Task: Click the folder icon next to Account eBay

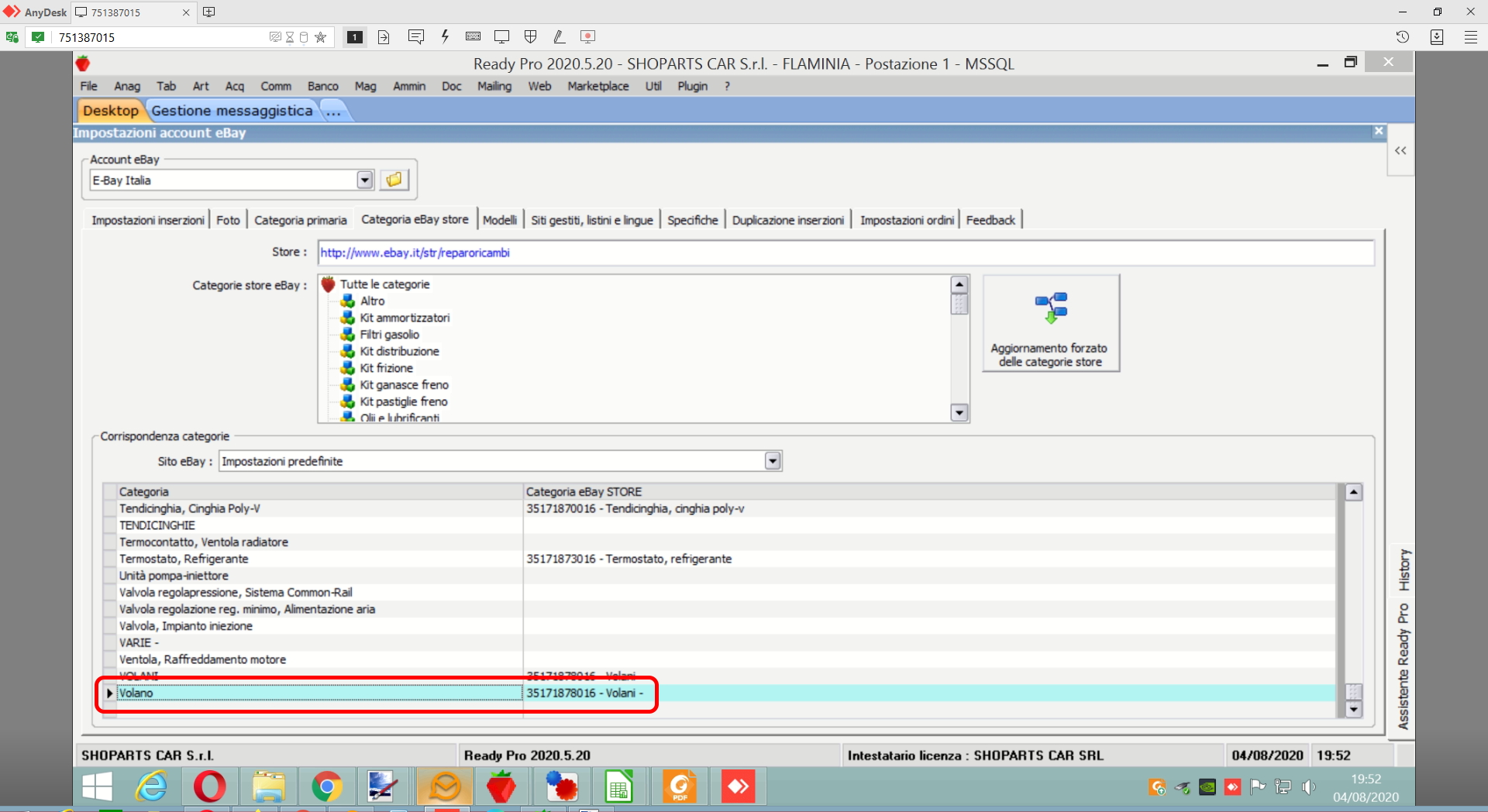Action: coord(394,180)
